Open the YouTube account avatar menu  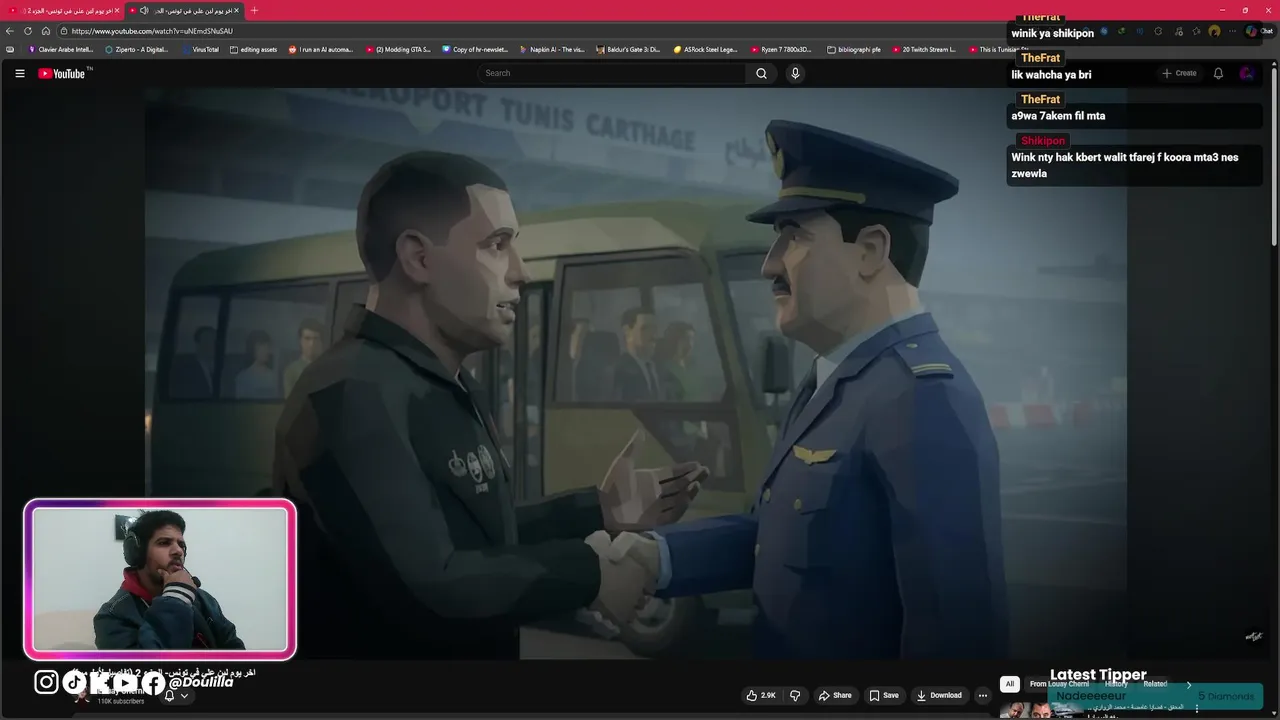tap(1246, 73)
